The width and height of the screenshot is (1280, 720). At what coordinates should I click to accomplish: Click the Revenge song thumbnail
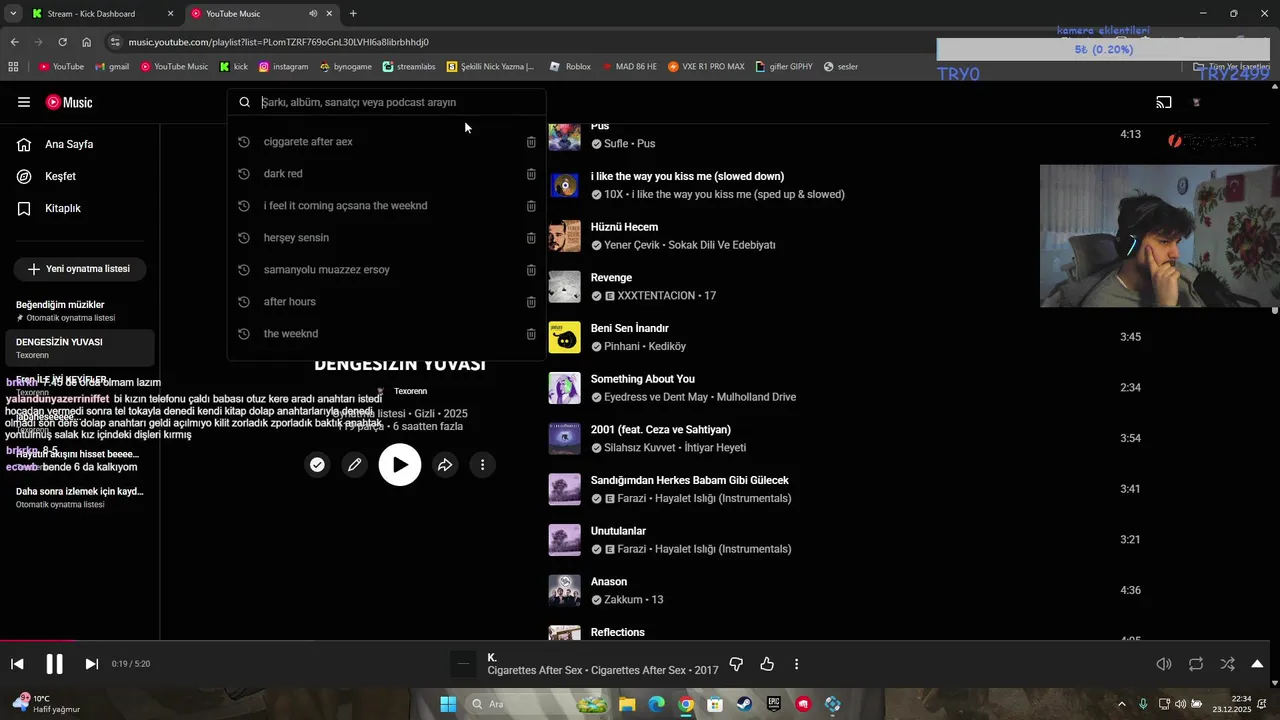coord(565,287)
